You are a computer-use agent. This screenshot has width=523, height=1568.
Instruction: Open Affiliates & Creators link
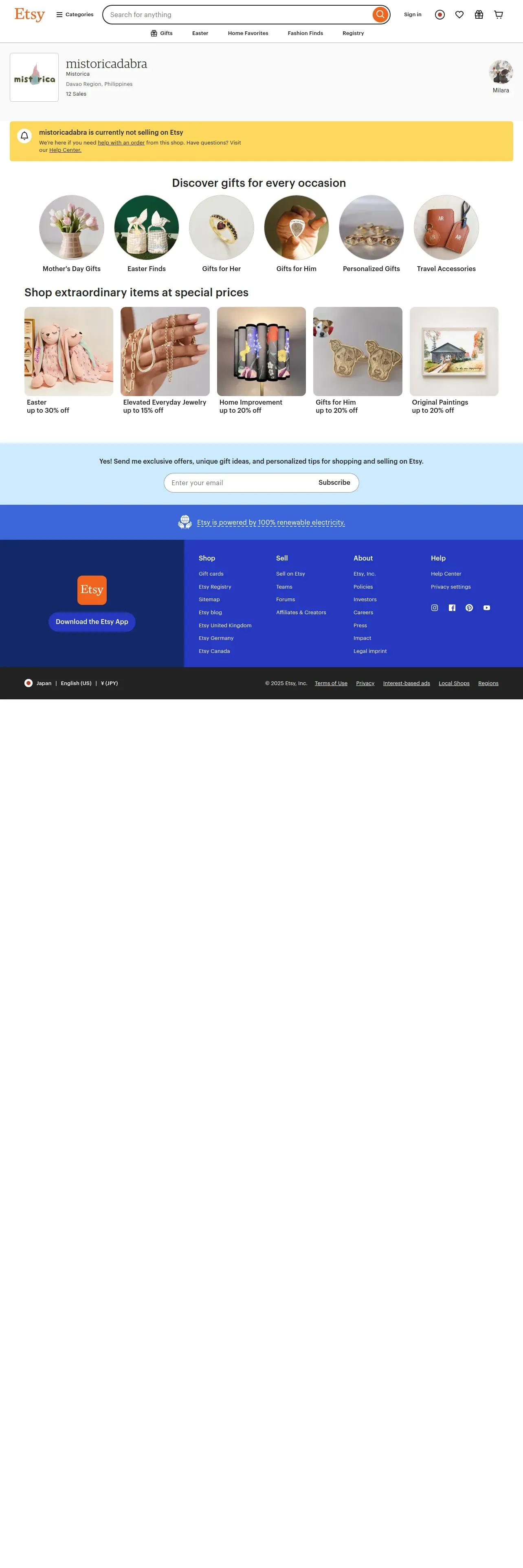301,612
